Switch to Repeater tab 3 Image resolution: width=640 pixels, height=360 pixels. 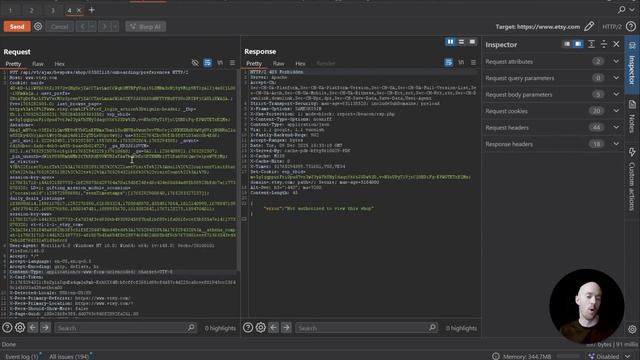pos(53,10)
